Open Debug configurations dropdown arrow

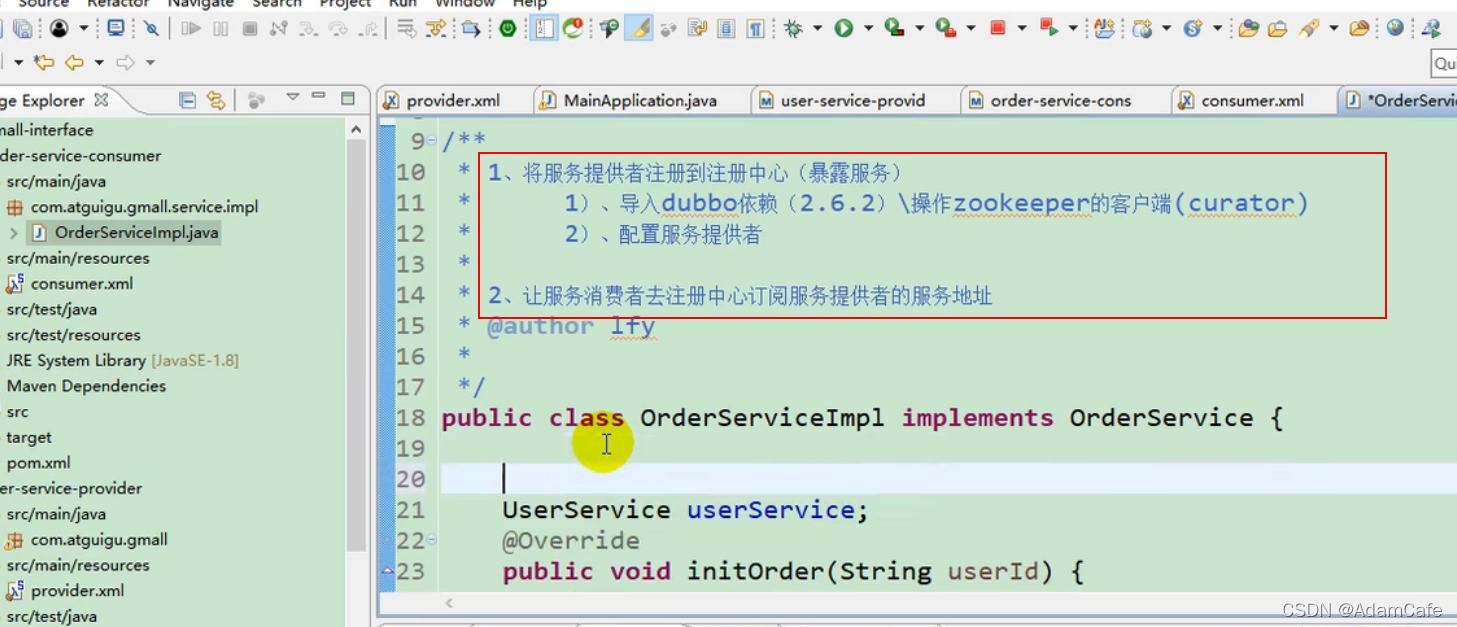pos(818,29)
